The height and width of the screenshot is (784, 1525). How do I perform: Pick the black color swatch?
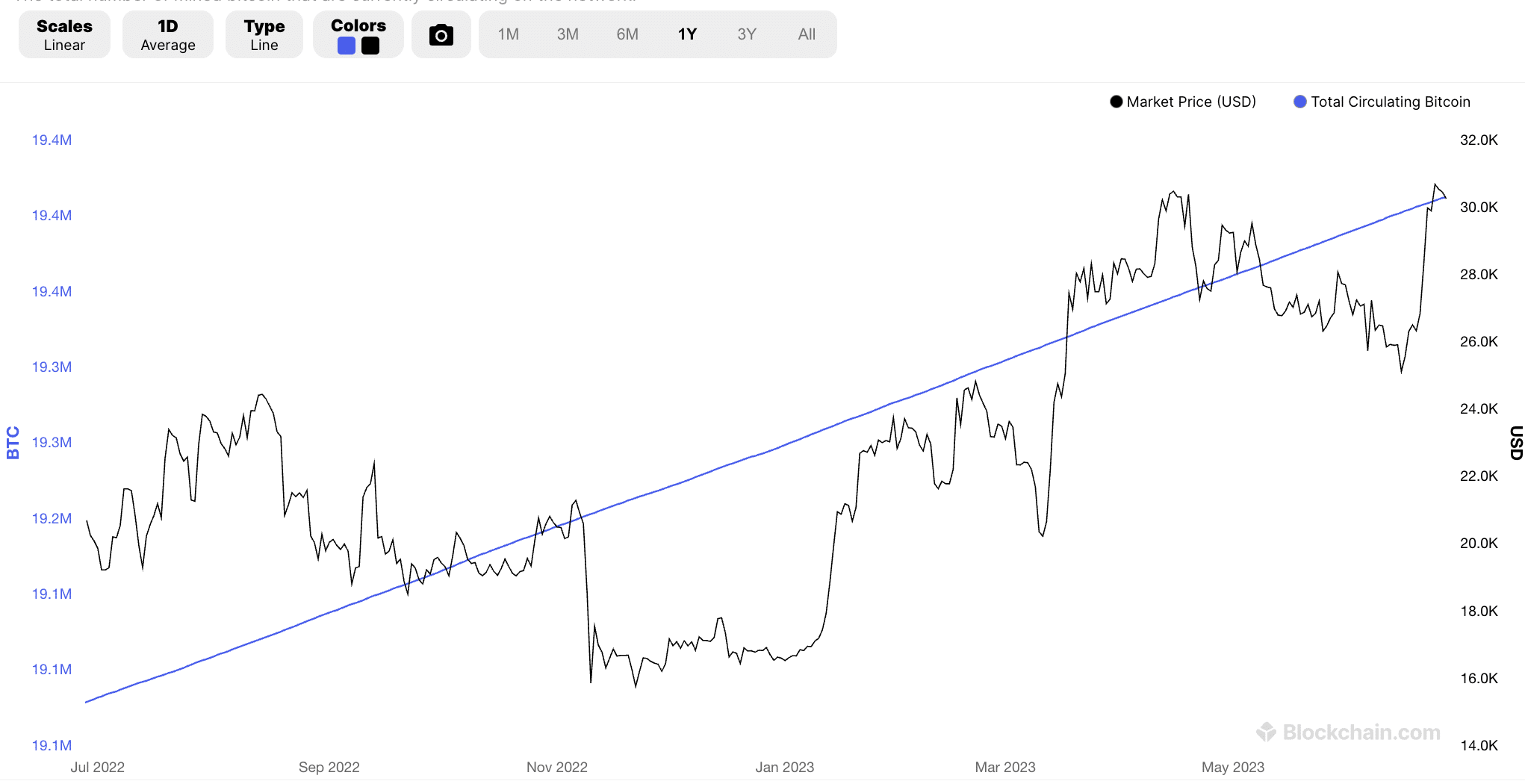(x=370, y=46)
